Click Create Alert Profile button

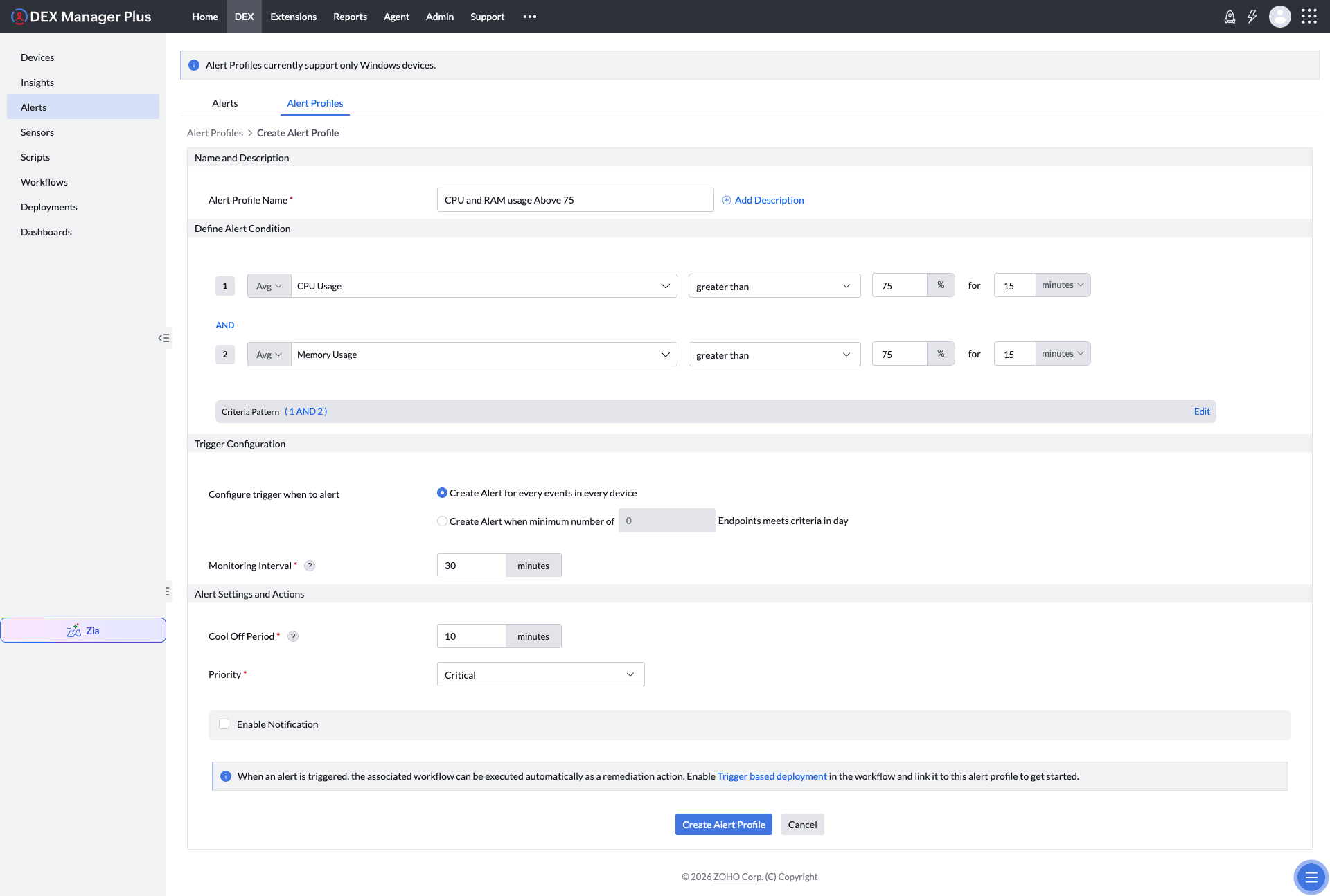click(x=723, y=825)
